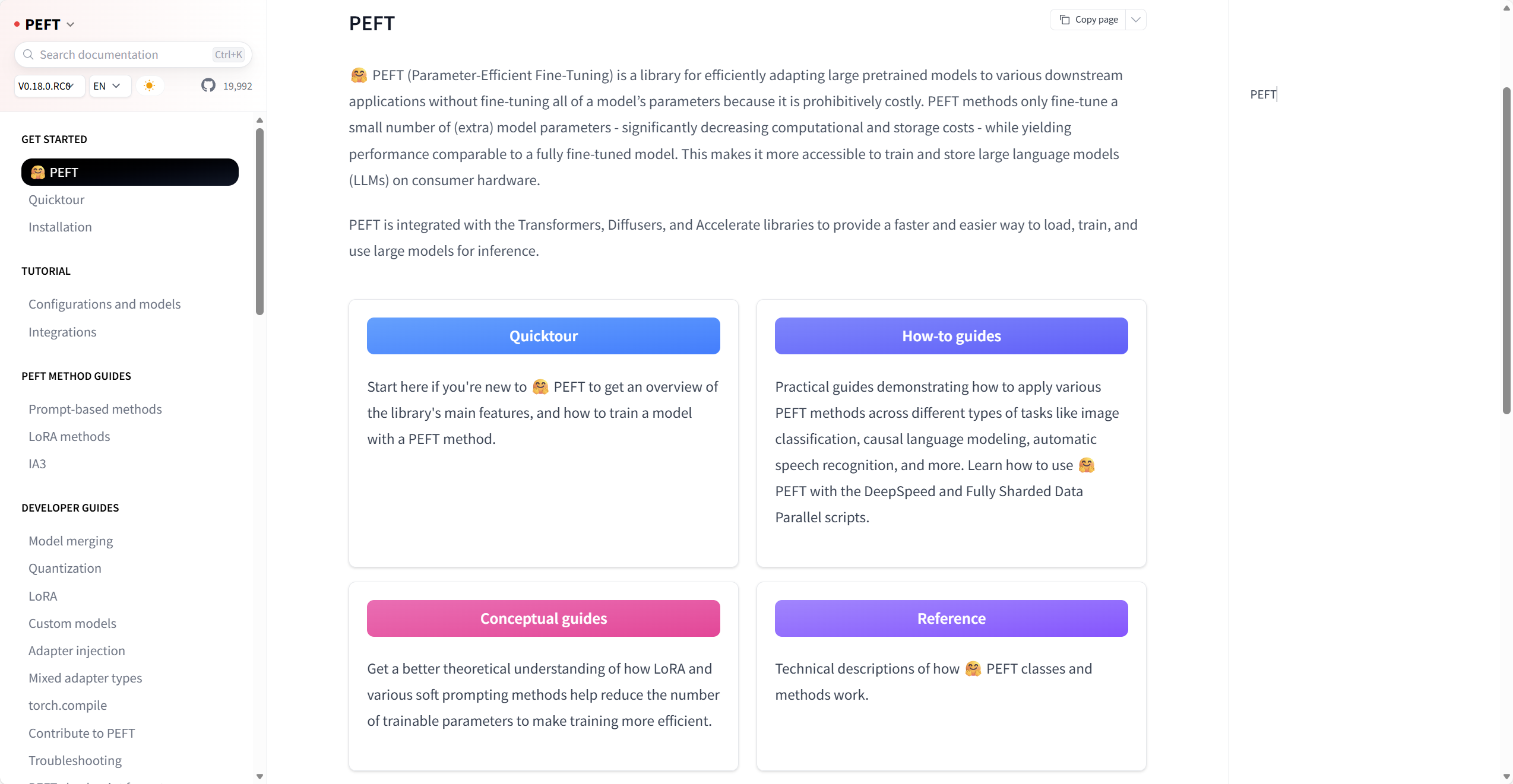
Task: Click the blue Quicktour card button
Action: pyautogui.click(x=543, y=336)
